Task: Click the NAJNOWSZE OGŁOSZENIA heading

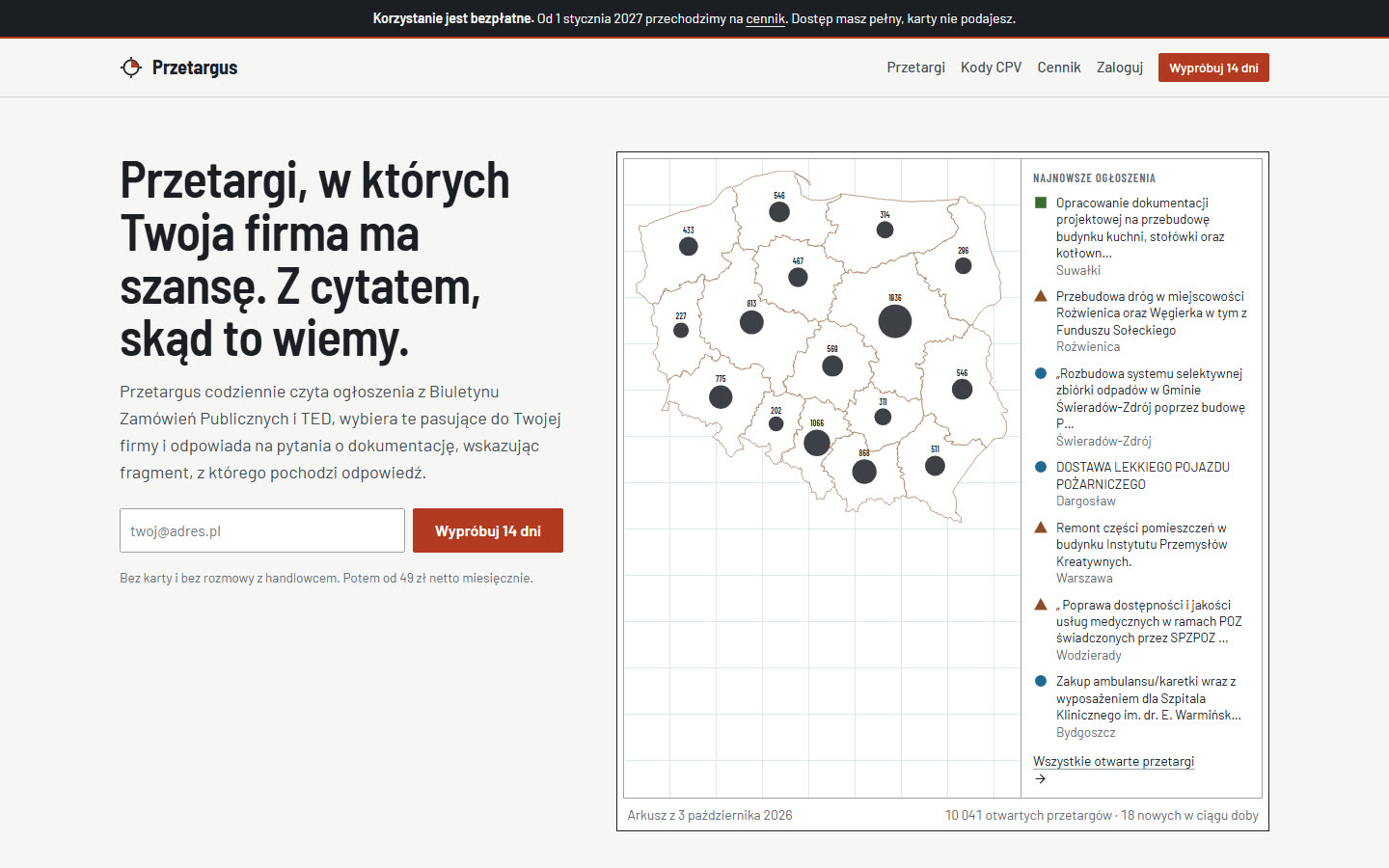Action: [x=1094, y=178]
